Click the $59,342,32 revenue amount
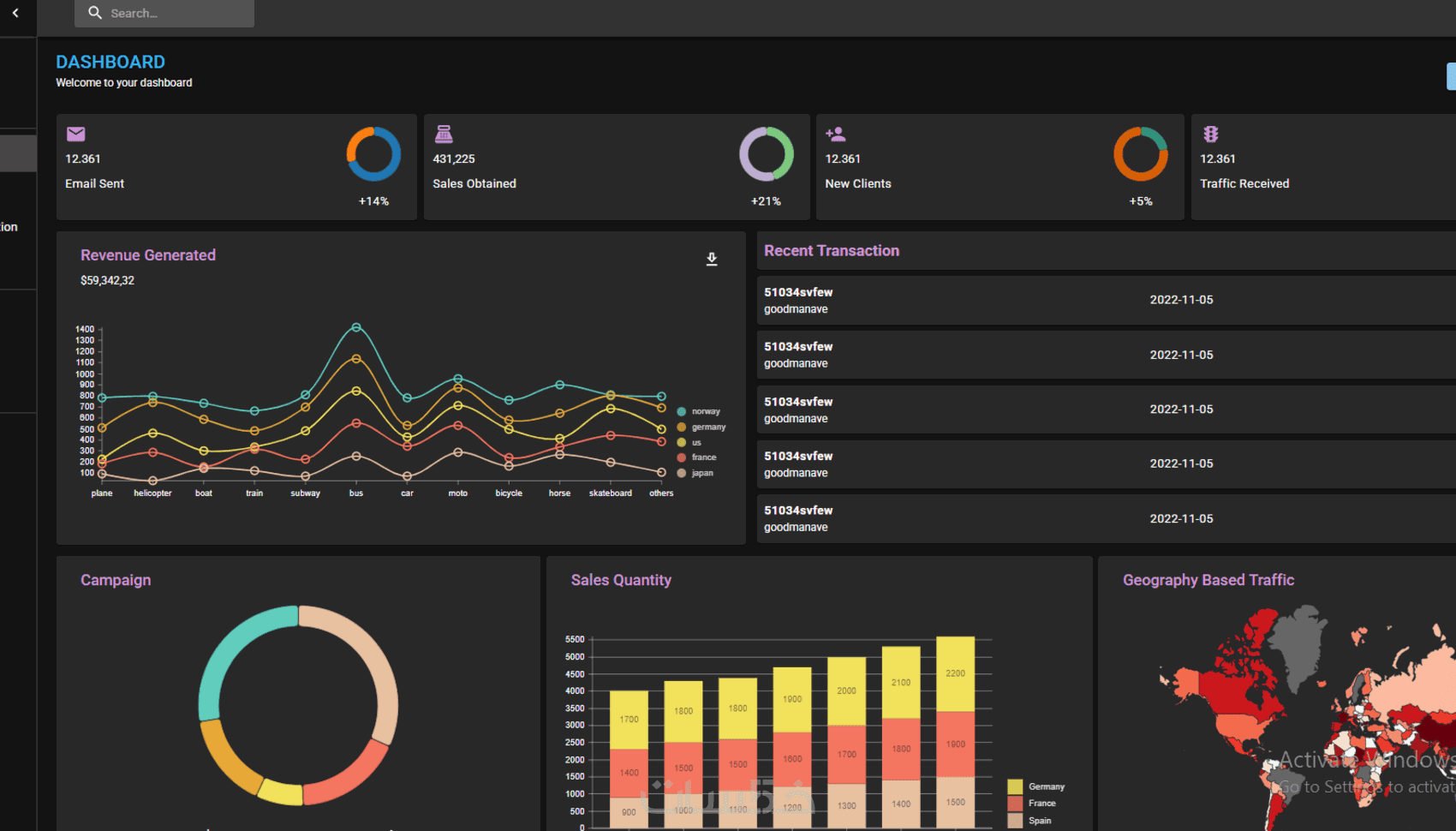The image size is (1456, 831). coord(107,280)
